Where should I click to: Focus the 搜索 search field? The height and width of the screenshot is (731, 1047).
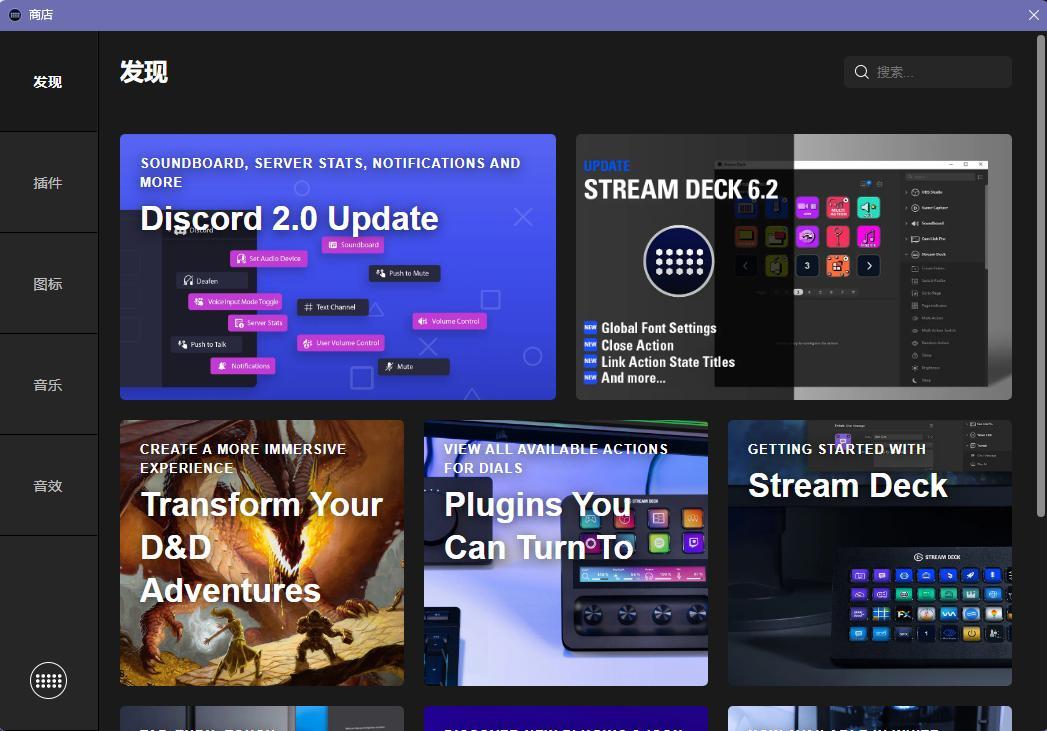click(927, 72)
